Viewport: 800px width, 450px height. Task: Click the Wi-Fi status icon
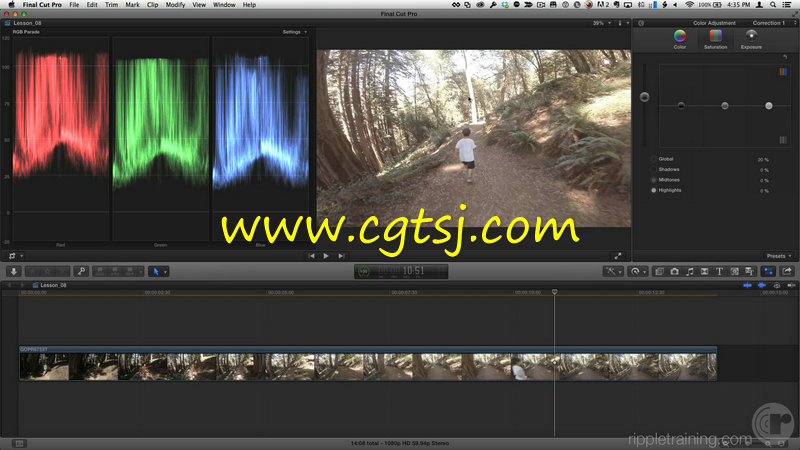tap(689, 5)
